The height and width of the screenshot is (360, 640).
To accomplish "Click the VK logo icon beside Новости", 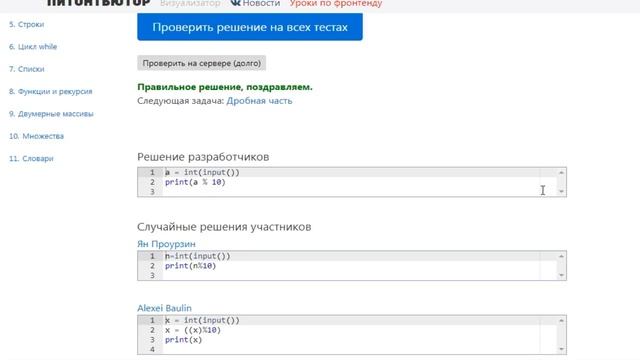I will coord(236,3).
